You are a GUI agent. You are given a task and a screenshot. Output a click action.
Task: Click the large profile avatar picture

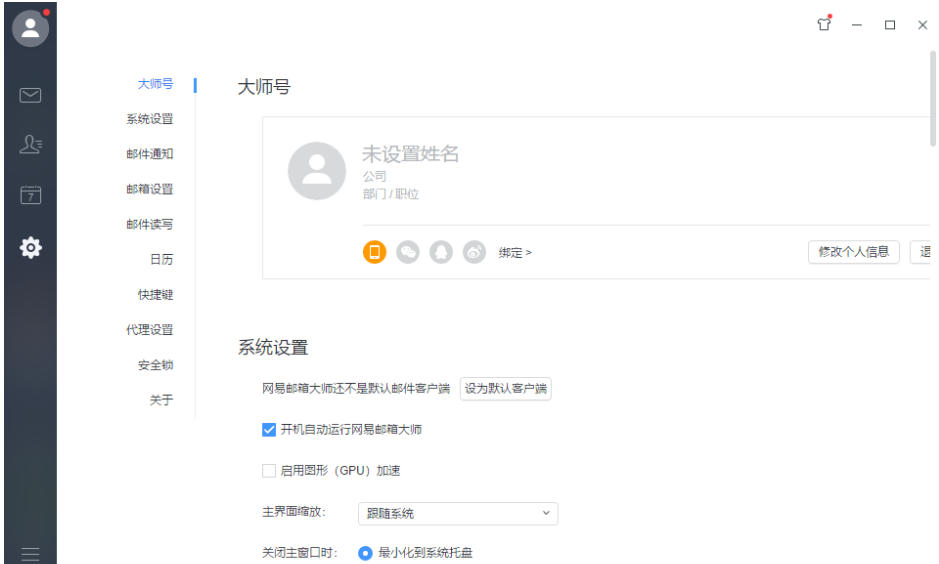[x=317, y=171]
